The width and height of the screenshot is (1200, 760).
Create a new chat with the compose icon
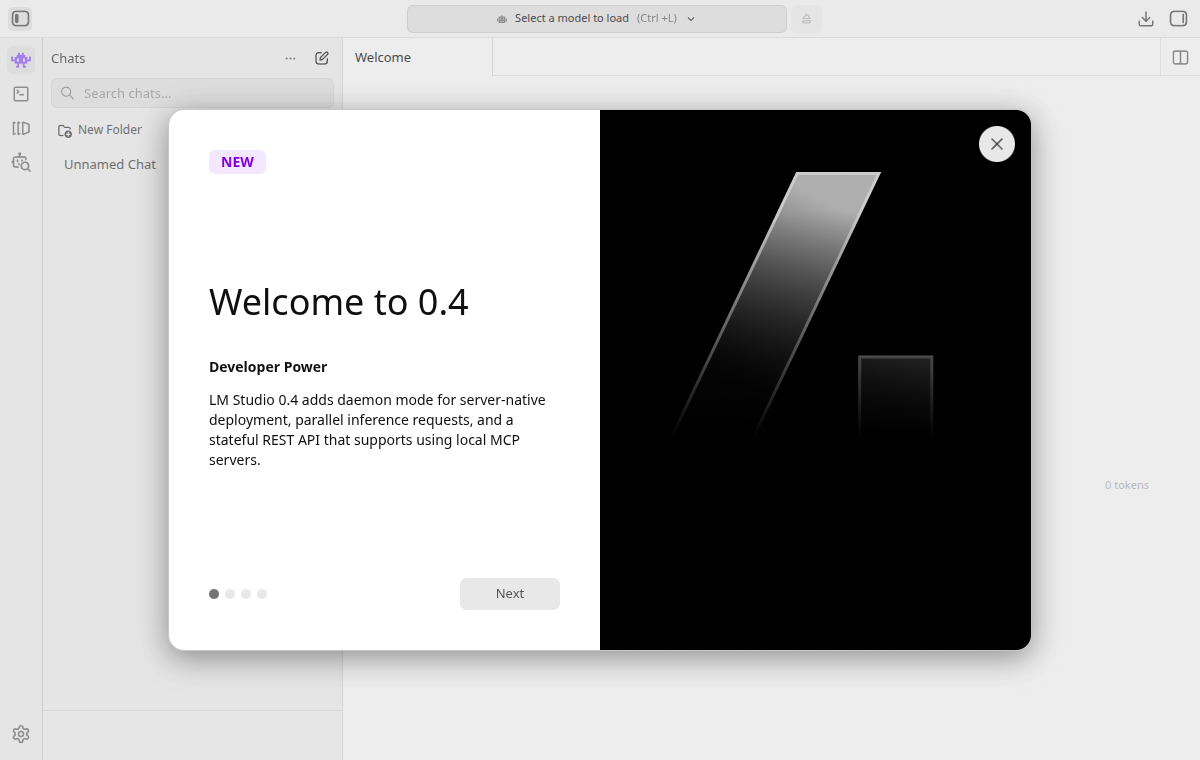tap(322, 58)
